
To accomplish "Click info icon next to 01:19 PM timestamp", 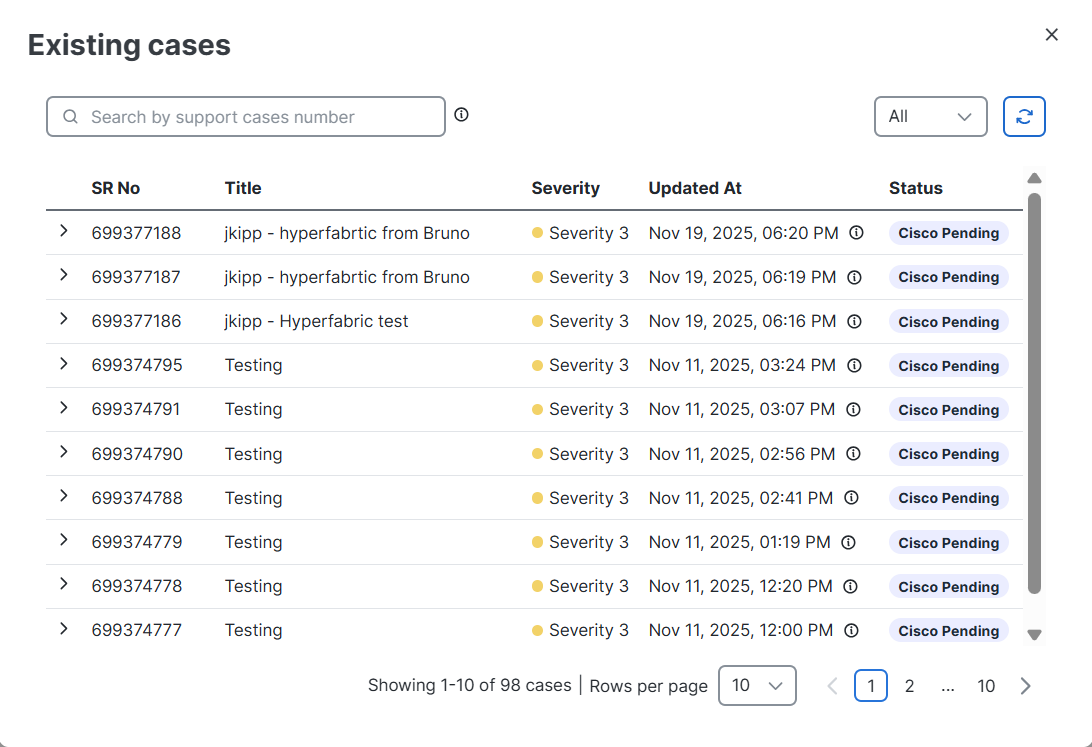I will 848,542.
